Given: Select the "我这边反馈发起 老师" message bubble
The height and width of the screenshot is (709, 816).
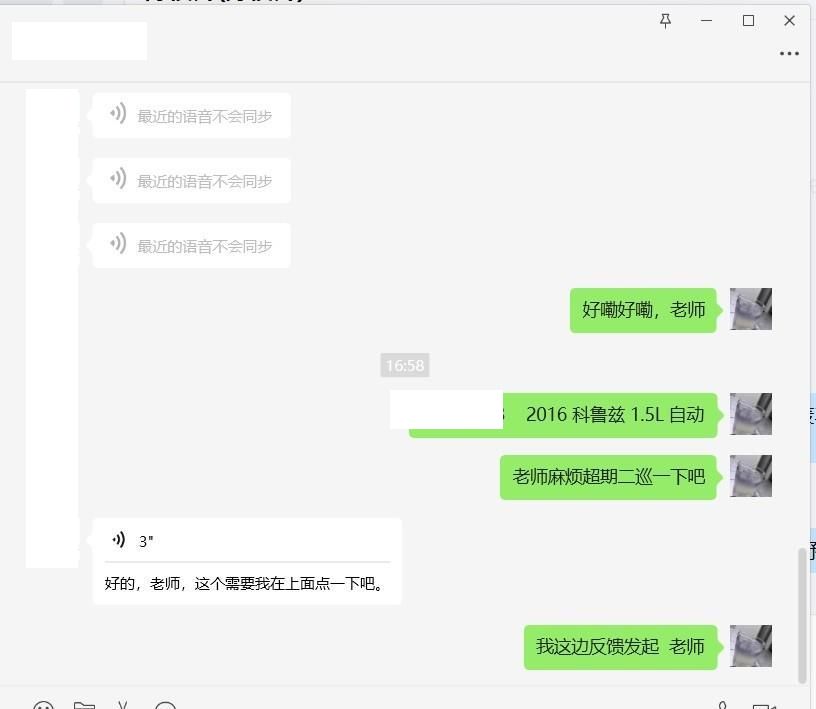Looking at the screenshot, I should pyautogui.click(x=620, y=647).
